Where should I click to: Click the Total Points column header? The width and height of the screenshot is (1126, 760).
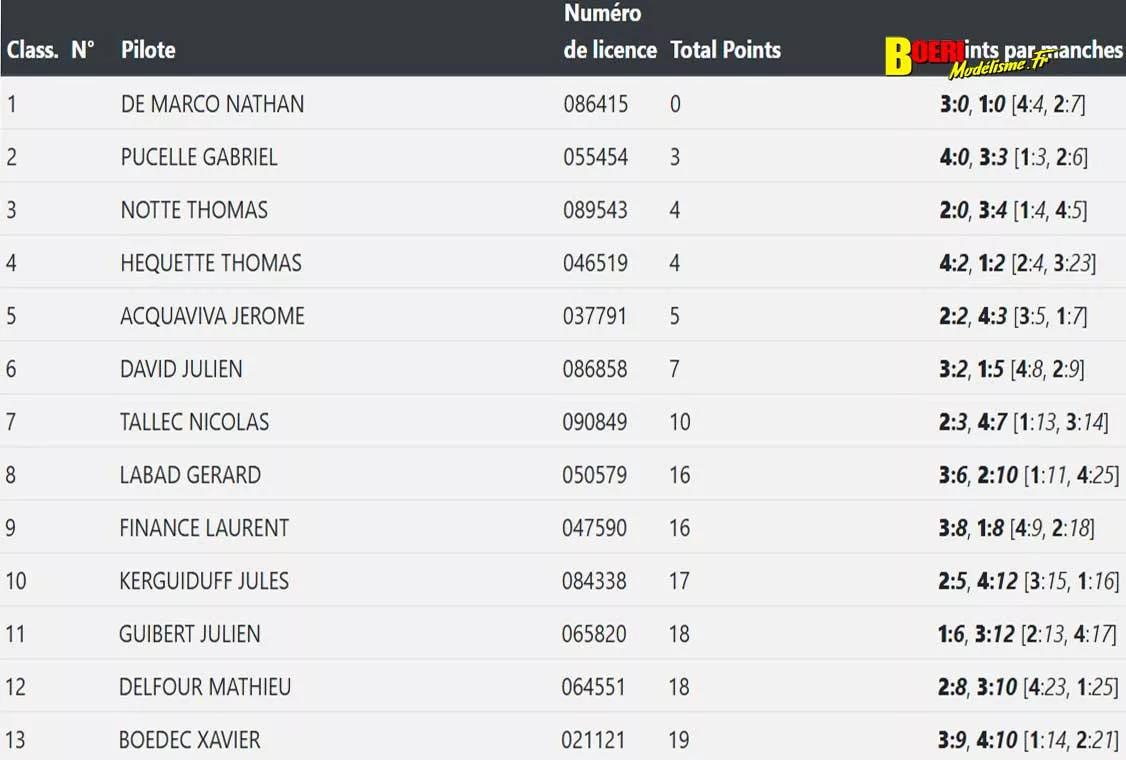click(725, 50)
